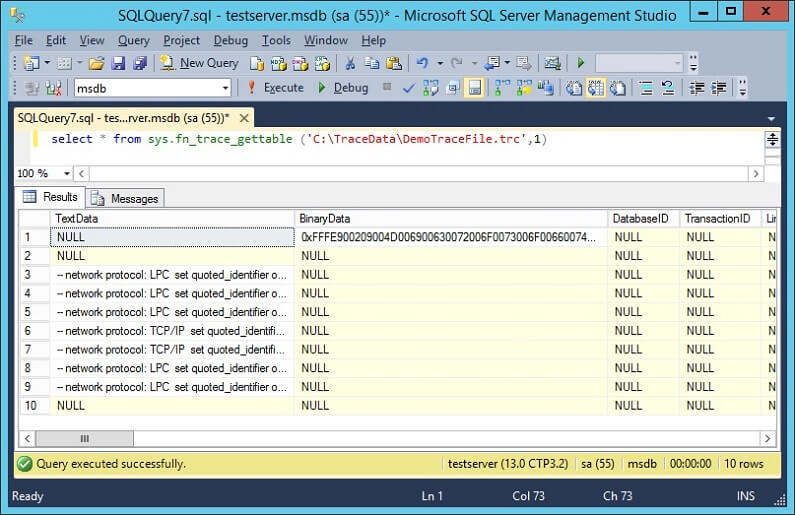Open the File menu
The image size is (795, 515).
(x=23, y=40)
